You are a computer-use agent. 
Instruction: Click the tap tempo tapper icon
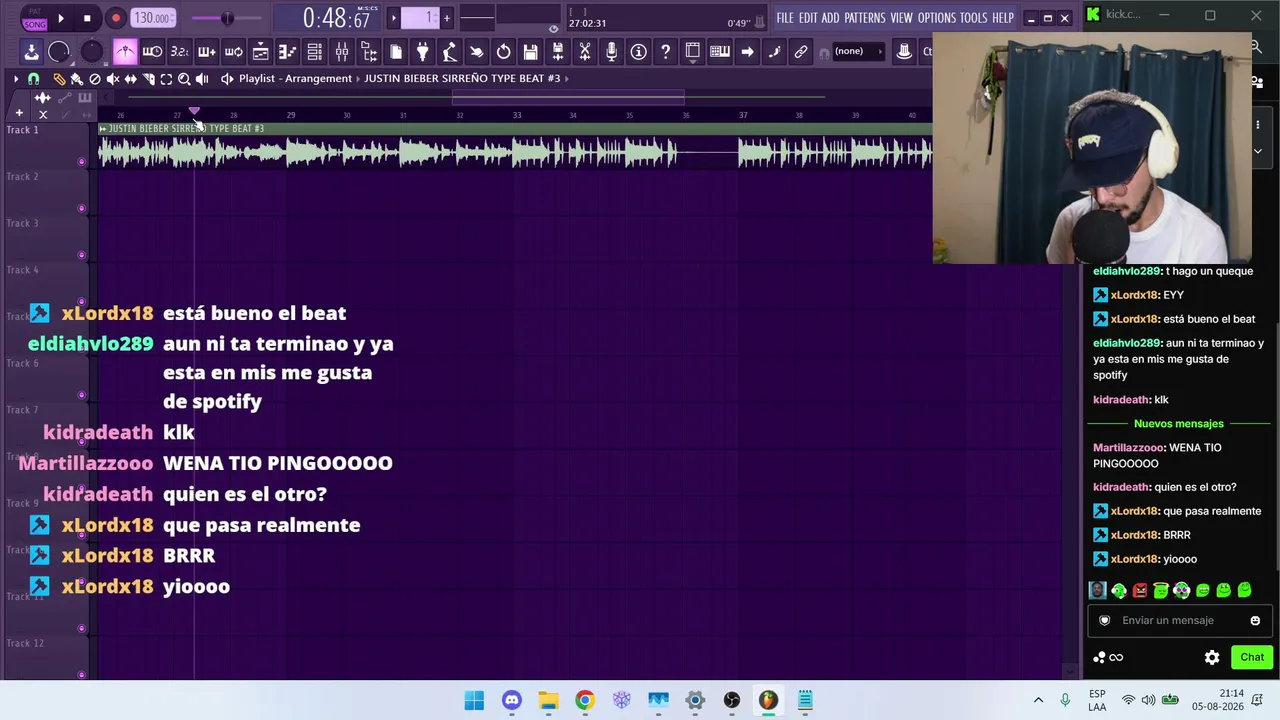(449, 52)
